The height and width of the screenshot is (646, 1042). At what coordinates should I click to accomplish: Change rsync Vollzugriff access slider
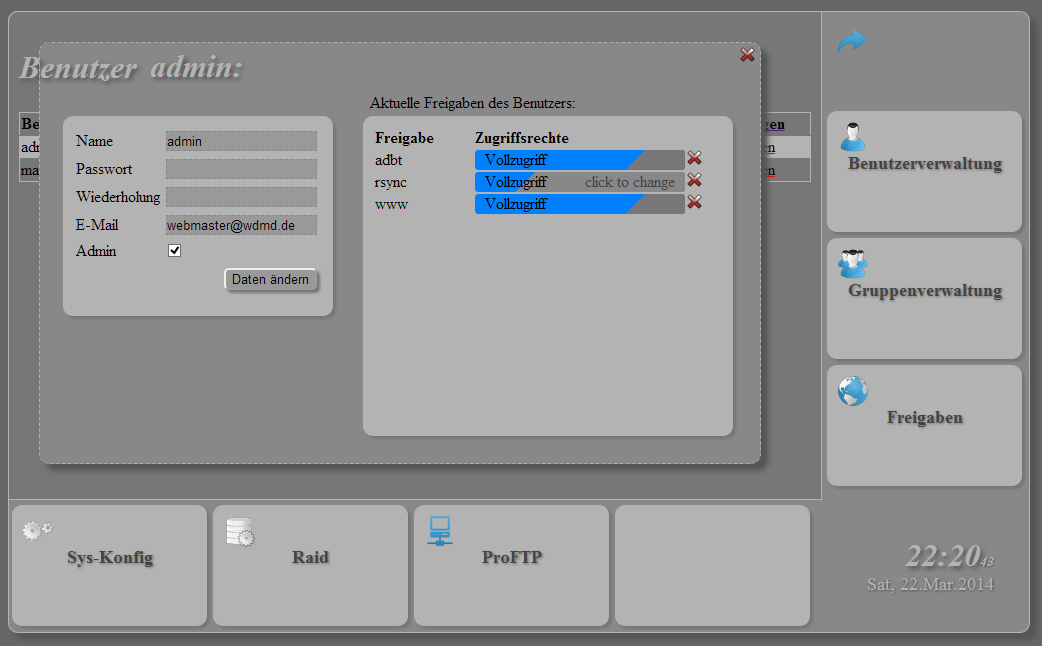[x=579, y=181]
